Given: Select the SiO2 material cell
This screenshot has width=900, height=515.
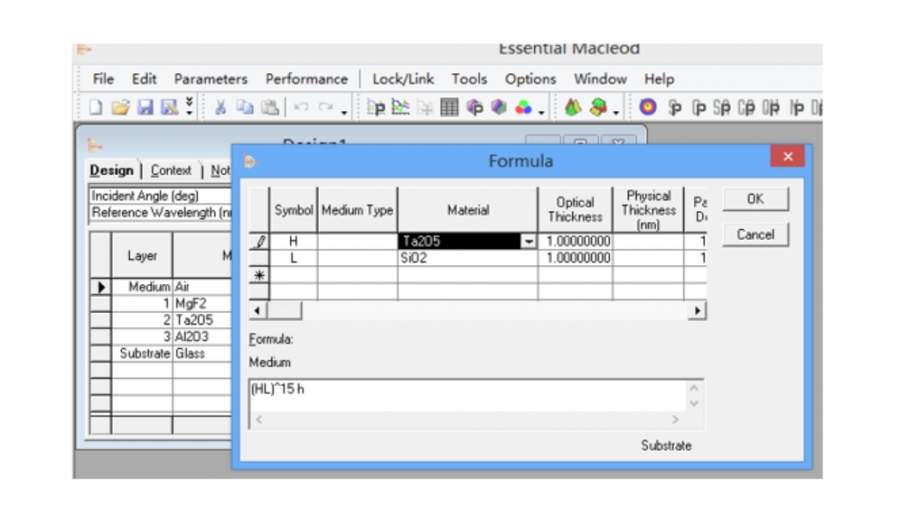Looking at the screenshot, I should click(466, 258).
